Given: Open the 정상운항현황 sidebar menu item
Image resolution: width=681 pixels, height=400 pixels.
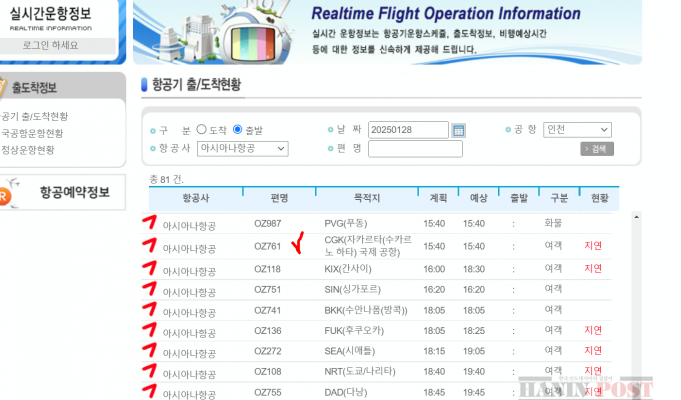Looking at the screenshot, I should (x=28, y=150).
